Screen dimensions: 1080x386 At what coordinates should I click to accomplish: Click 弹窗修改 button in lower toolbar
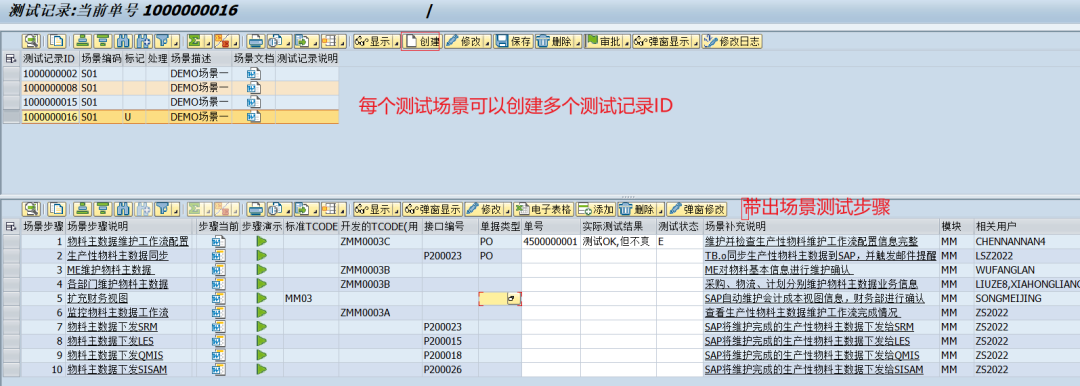click(x=696, y=209)
